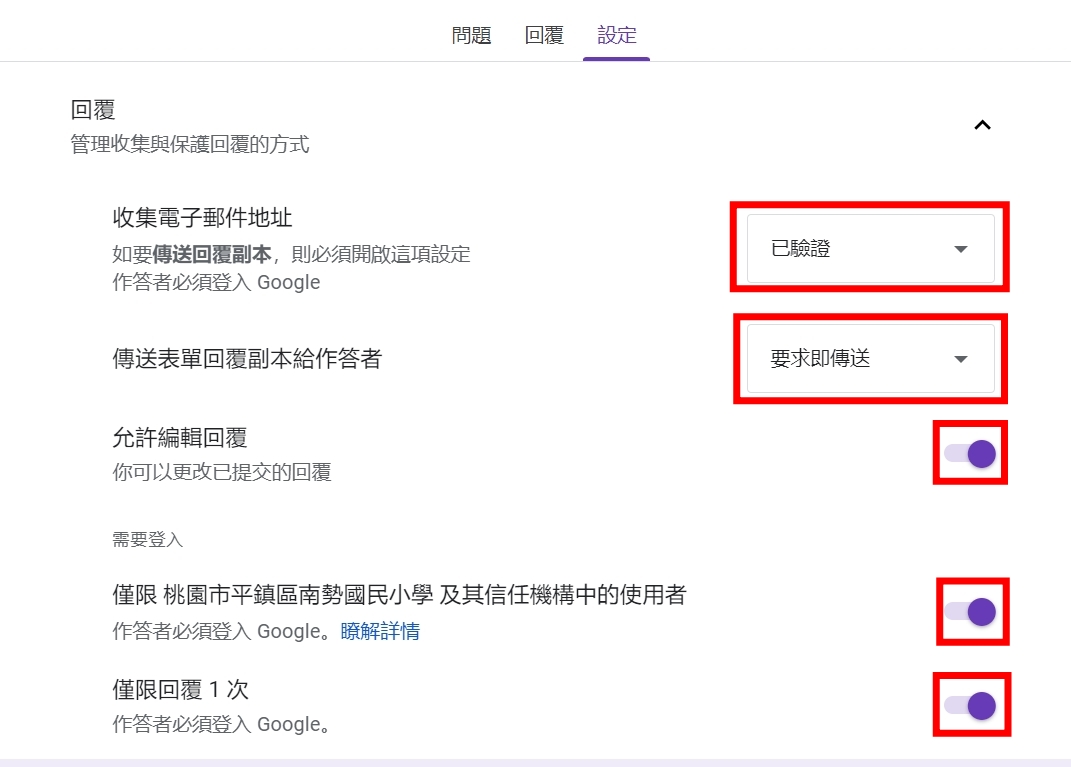Screen dimensions: 1071x767
Task: Click the 傳送表單回覆副本給作答者 setting label
Action: pos(247,359)
